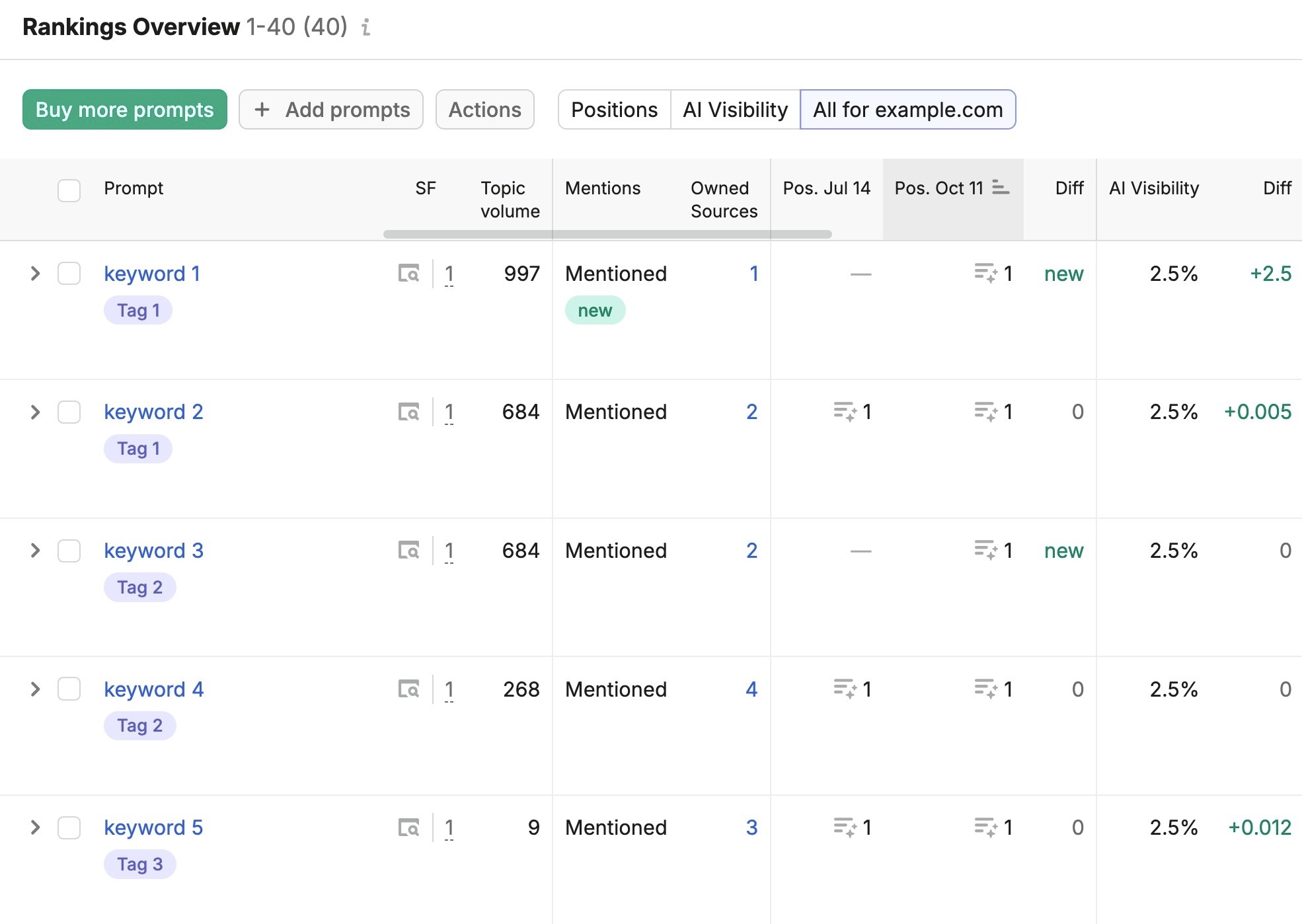Click the Tag 1 label under keyword 2
The image size is (1302, 924).
pos(138,449)
